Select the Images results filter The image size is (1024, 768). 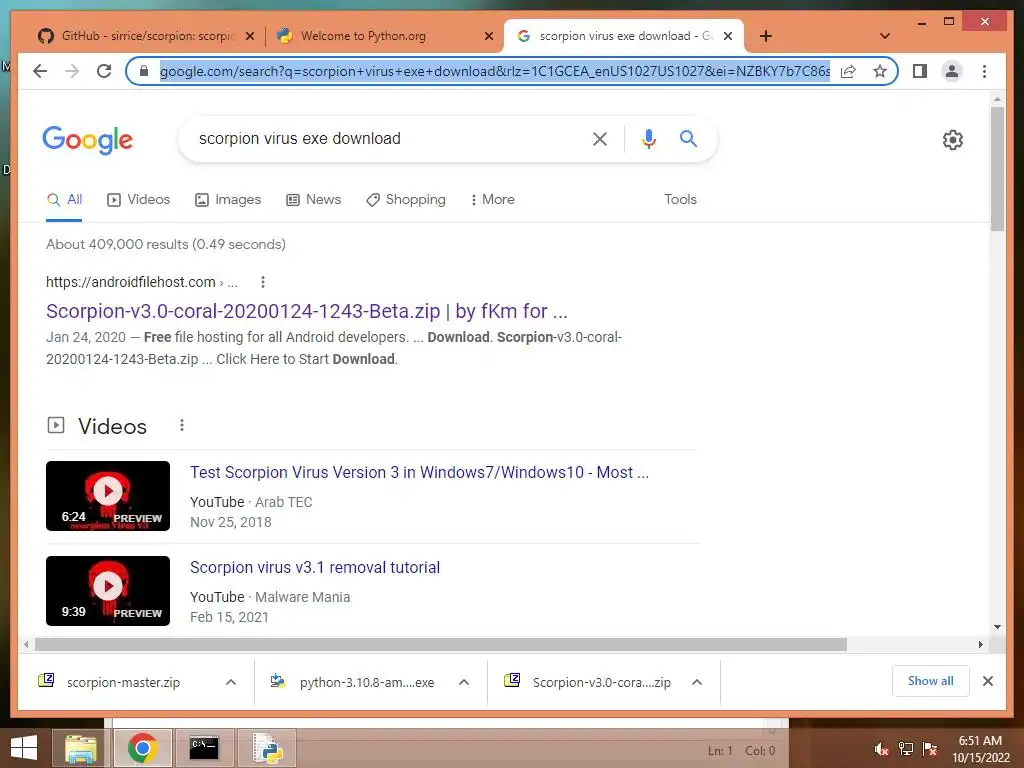228,200
